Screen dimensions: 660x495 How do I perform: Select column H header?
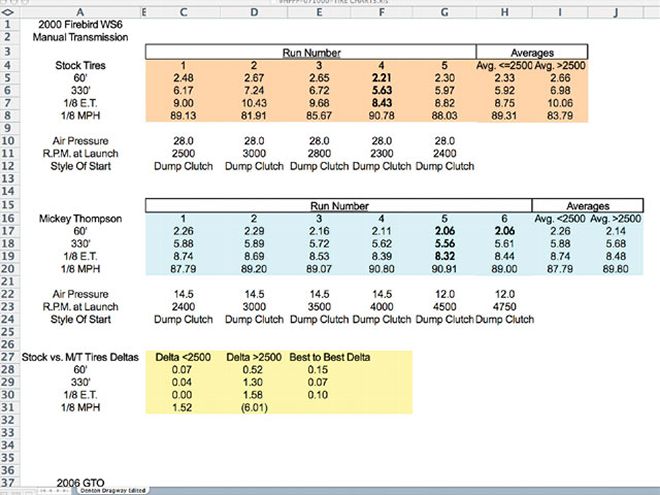coord(504,13)
